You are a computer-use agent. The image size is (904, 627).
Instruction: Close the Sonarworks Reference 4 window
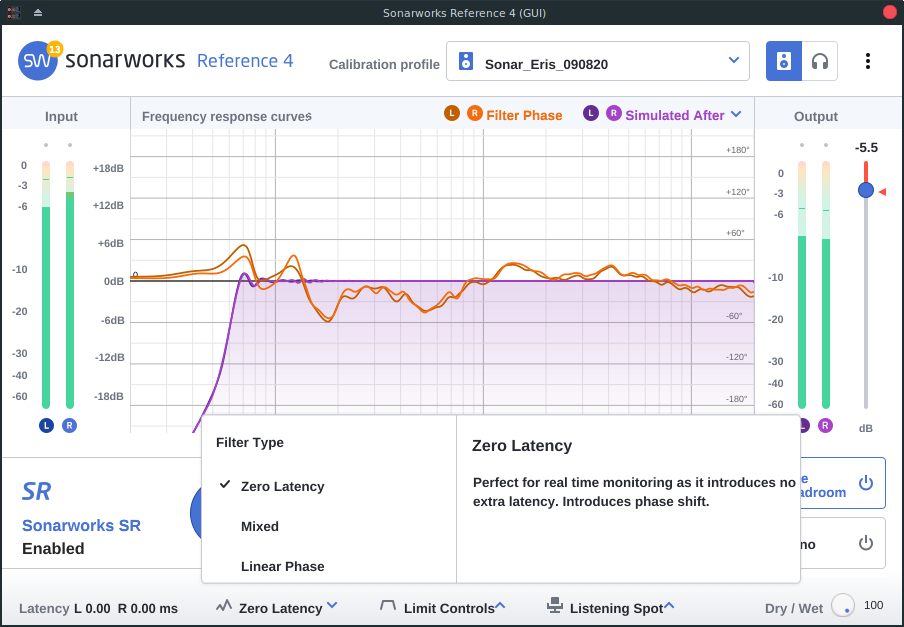point(890,12)
